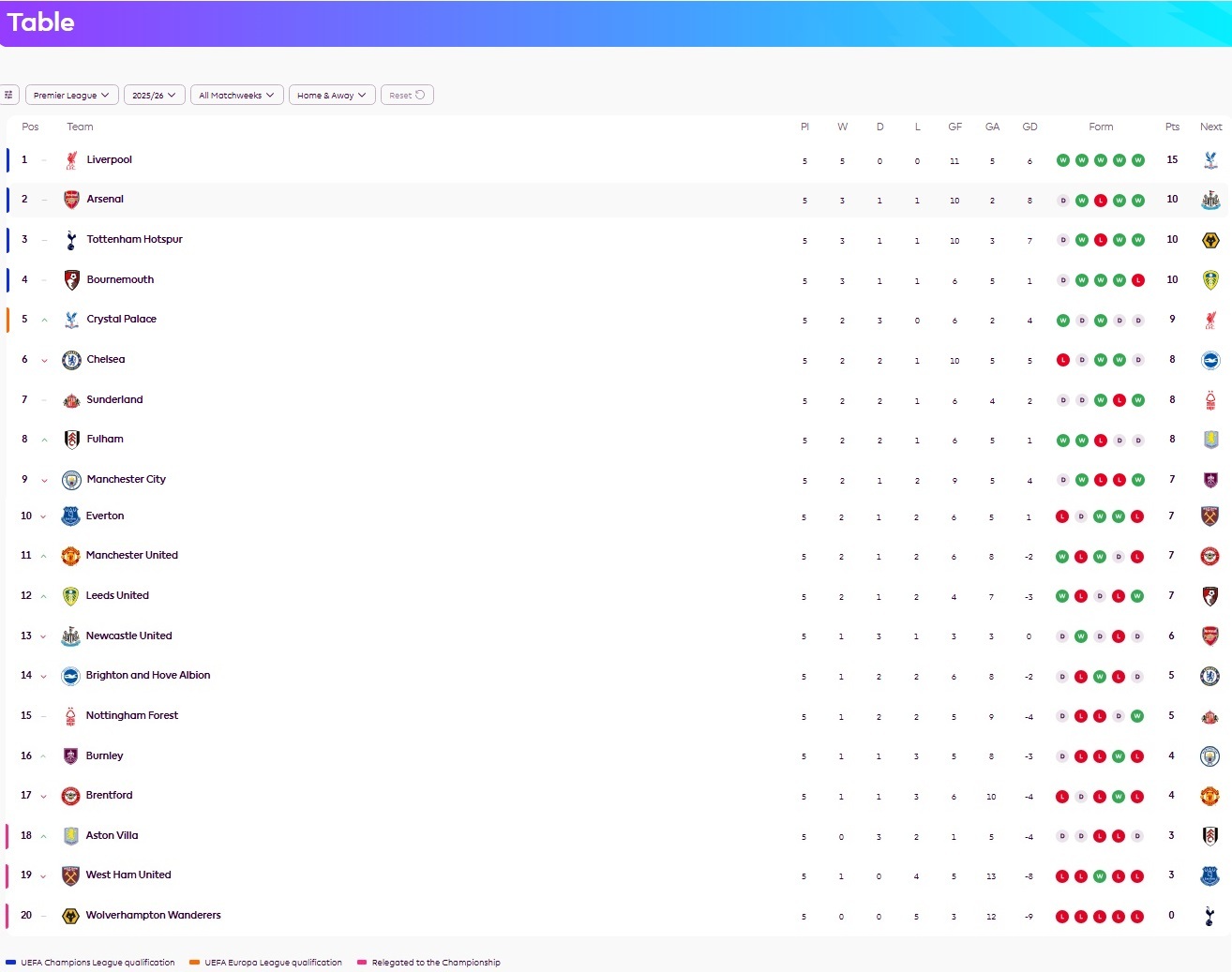Open the Premier League competition dropdown

point(72,95)
